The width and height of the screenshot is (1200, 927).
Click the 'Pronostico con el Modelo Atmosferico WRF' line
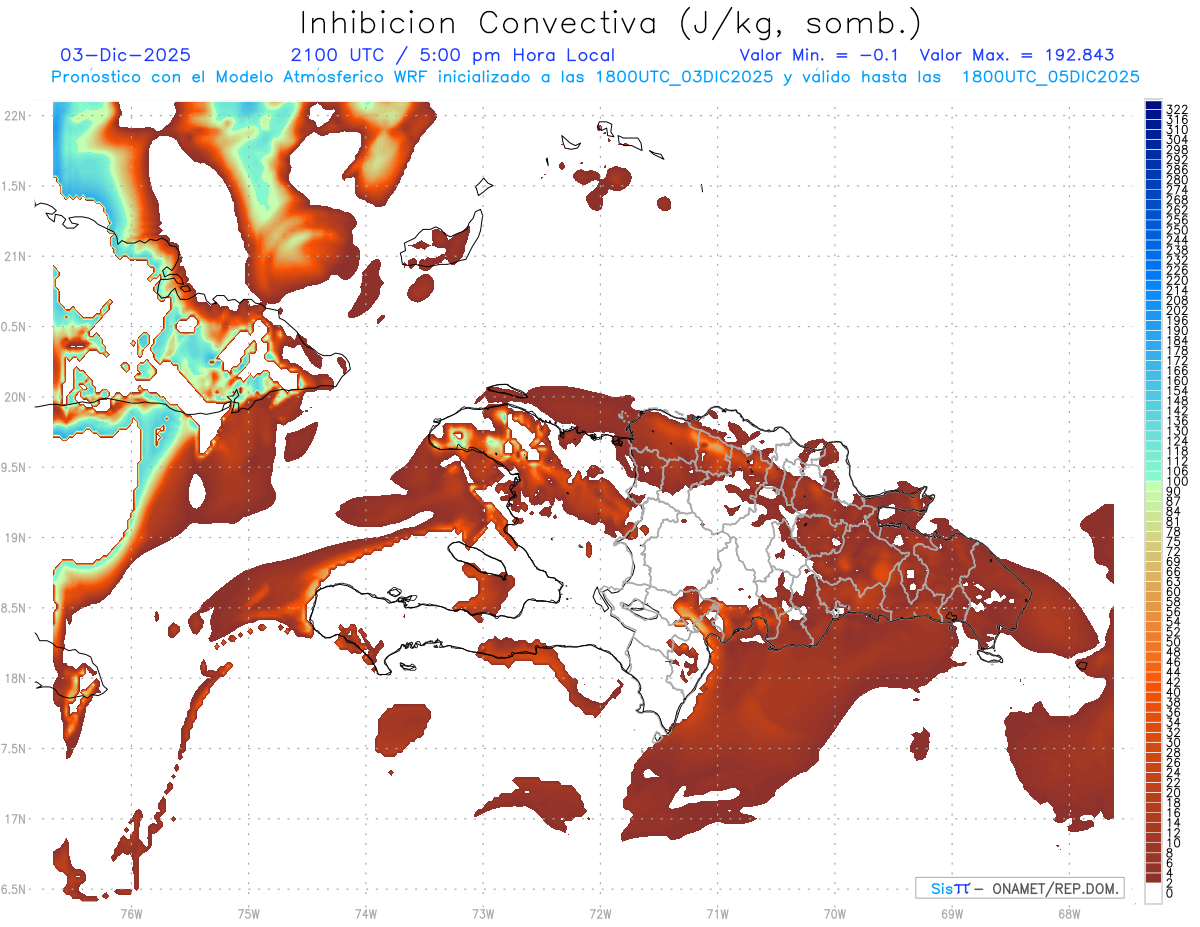click(x=595, y=77)
